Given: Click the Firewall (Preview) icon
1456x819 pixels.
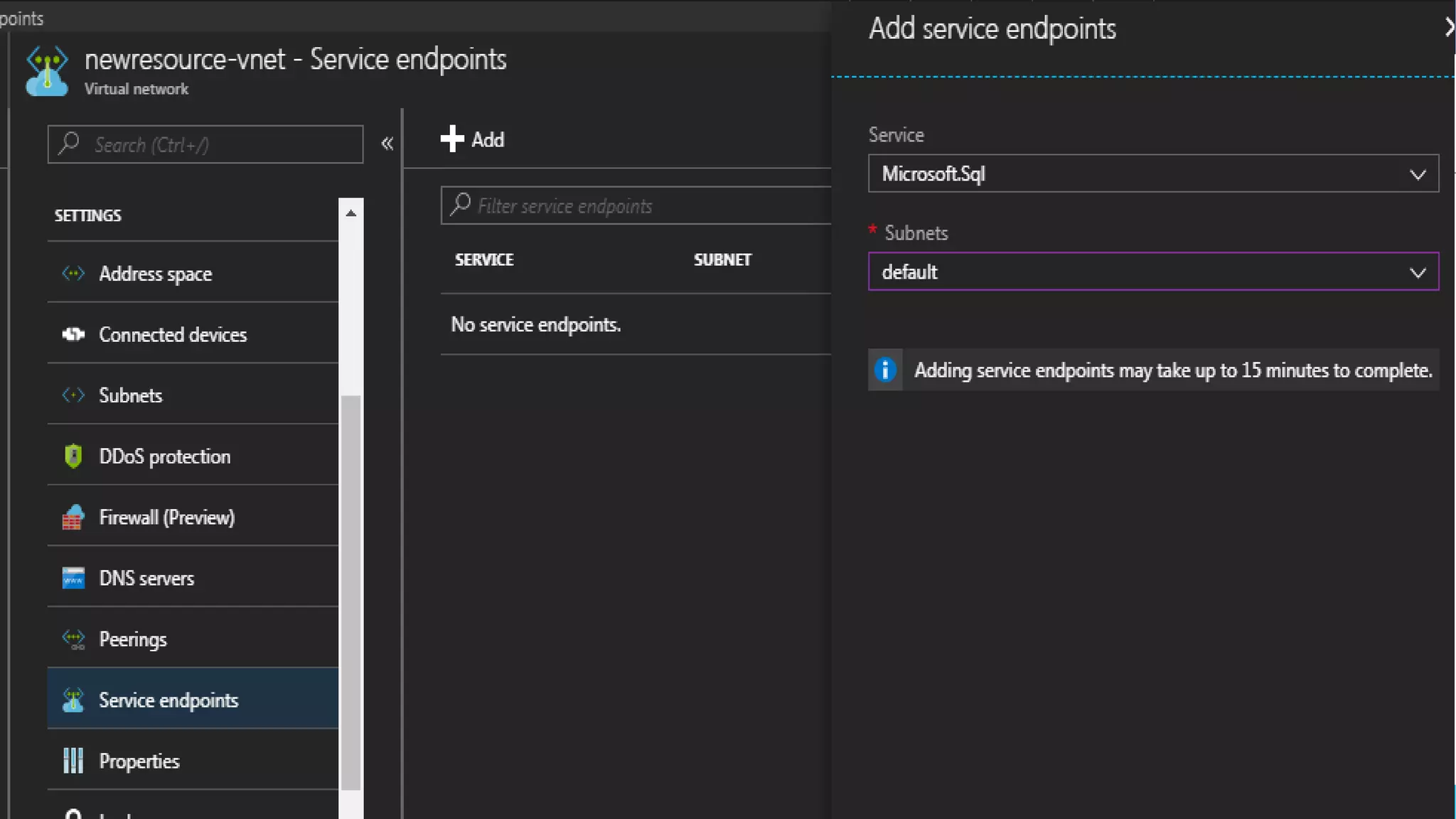Looking at the screenshot, I should (x=73, y=517).
